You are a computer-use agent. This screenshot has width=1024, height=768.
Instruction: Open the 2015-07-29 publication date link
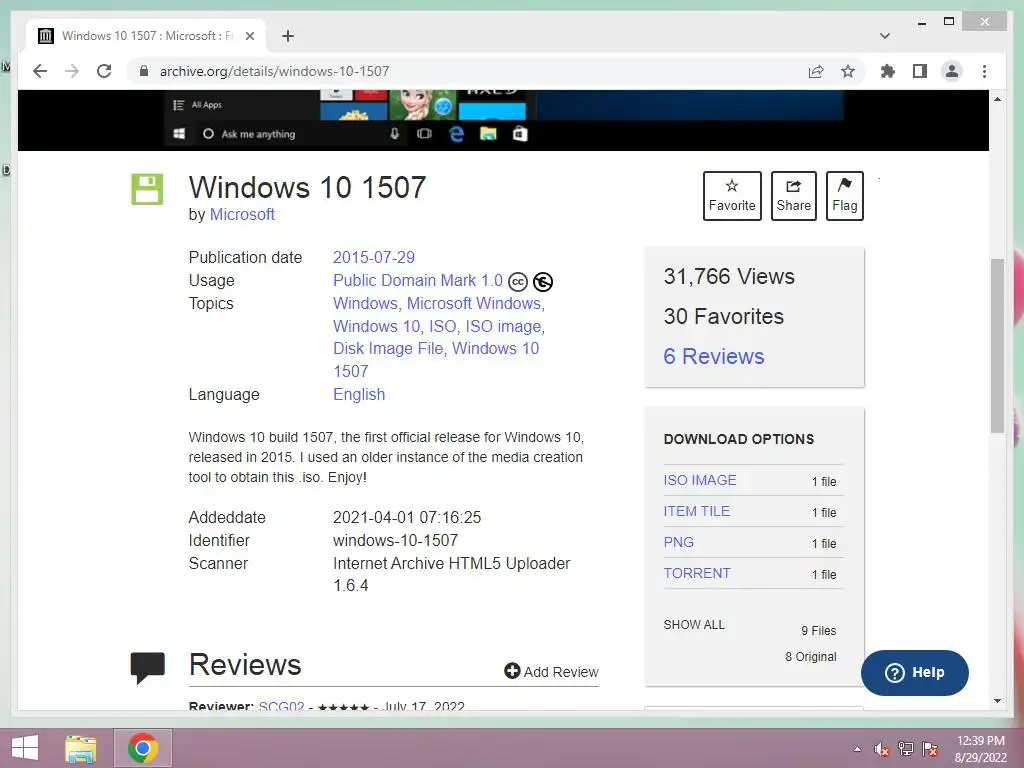click(374, 257)
